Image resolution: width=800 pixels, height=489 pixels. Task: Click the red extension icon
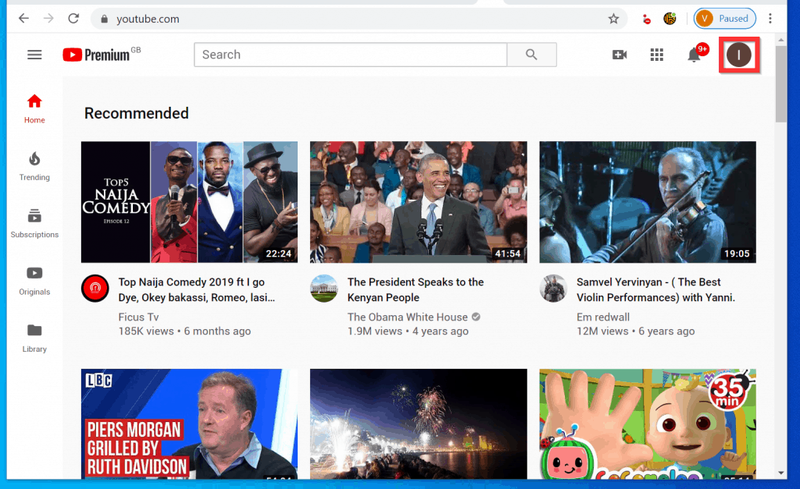(x=646, y=19)
